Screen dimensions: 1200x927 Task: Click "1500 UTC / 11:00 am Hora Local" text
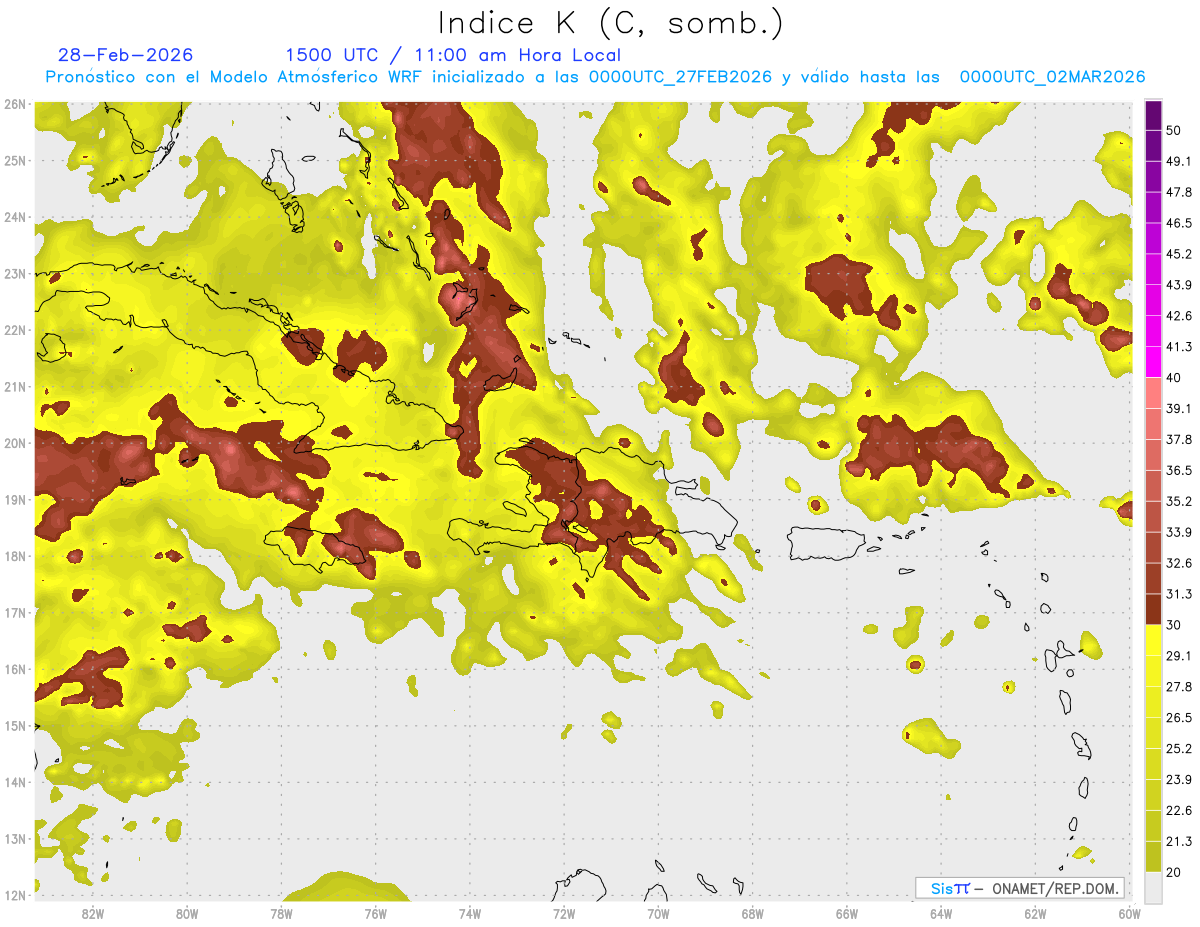[453, 55]
